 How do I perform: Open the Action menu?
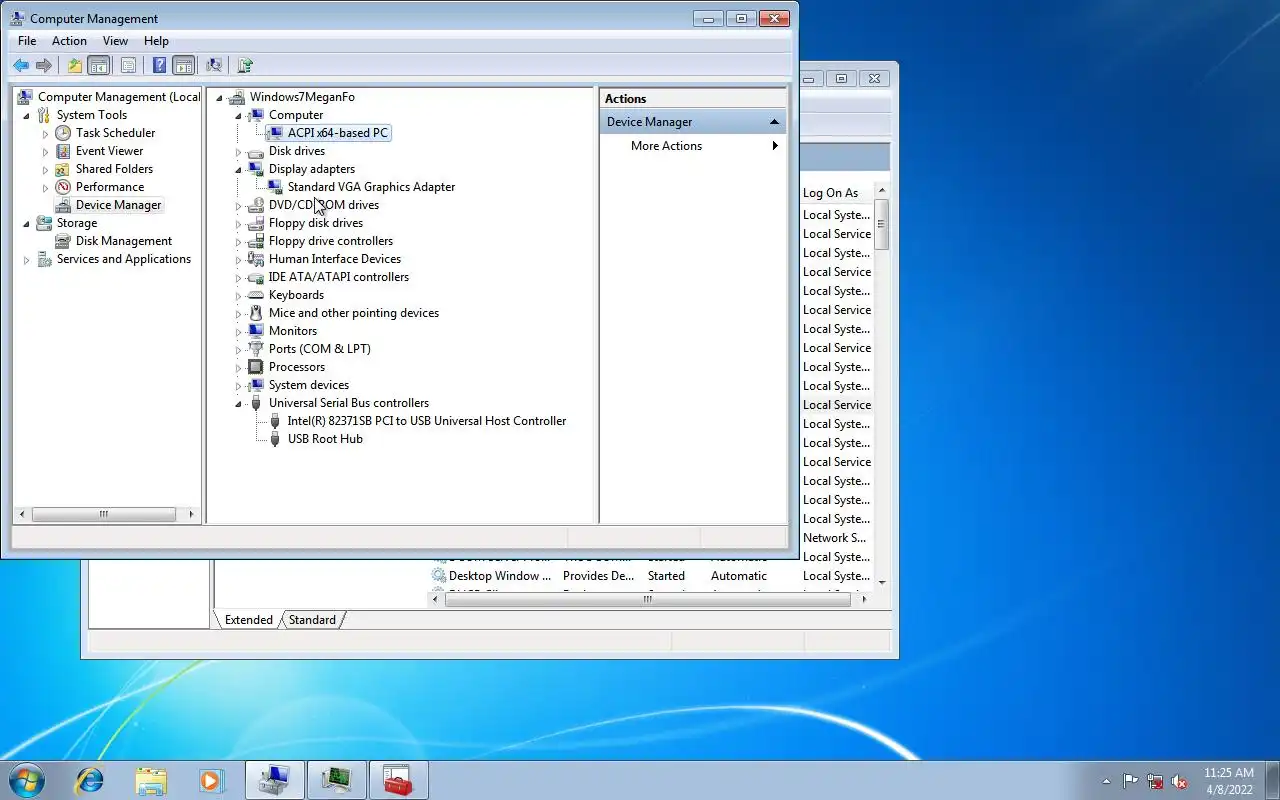[x=69, y=41]
